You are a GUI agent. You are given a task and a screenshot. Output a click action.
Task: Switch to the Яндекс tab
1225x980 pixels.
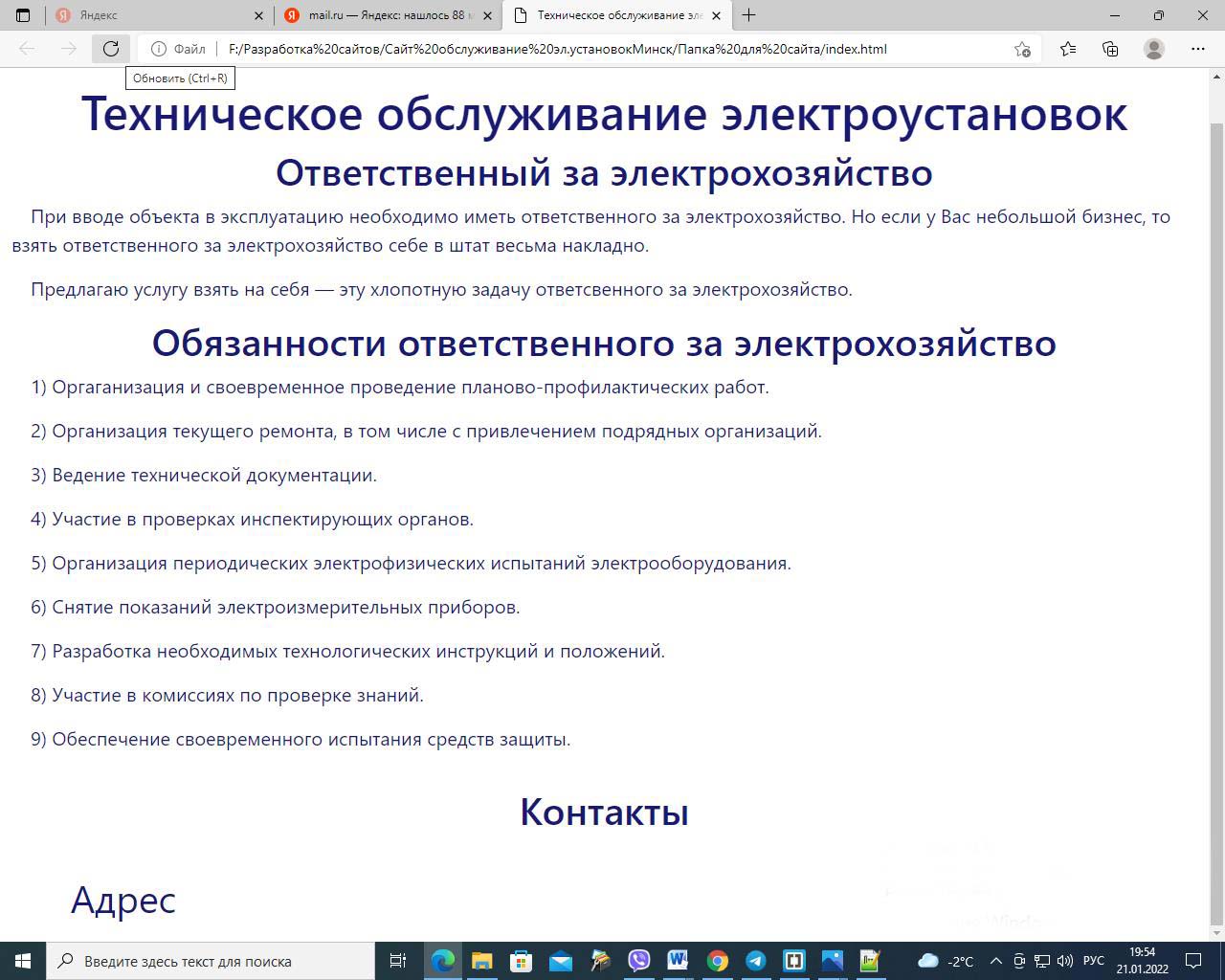[x=153, y=15]
